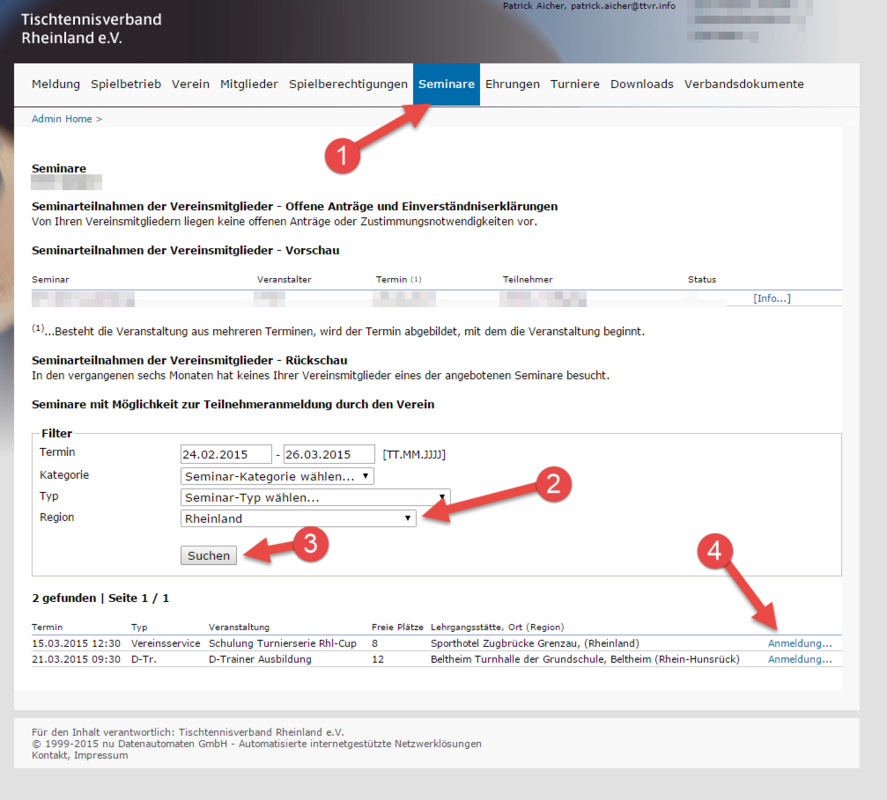
Task: Click the Termin end date field
Action: (x=329, y=455)
